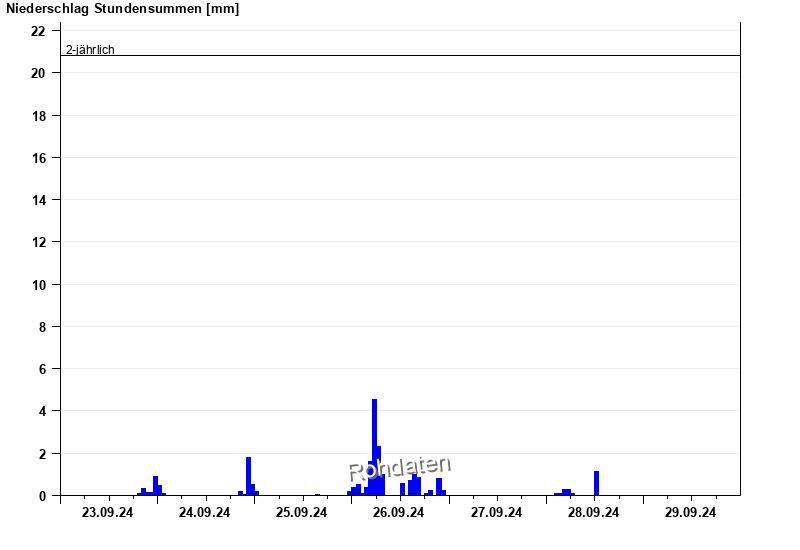Screen dimensions: 800x550
Task: Select the 27.09.24 date label
Action: click(x=497, y=513)
